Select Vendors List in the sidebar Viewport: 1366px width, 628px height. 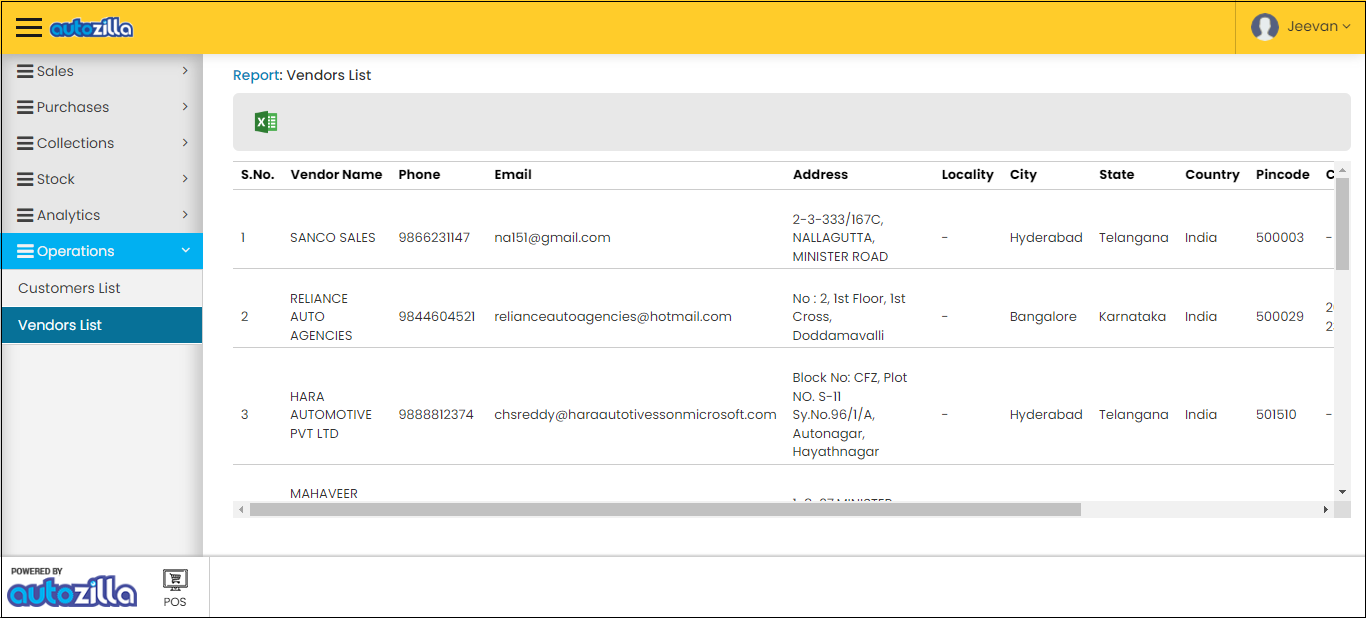[x=102, y=325]
